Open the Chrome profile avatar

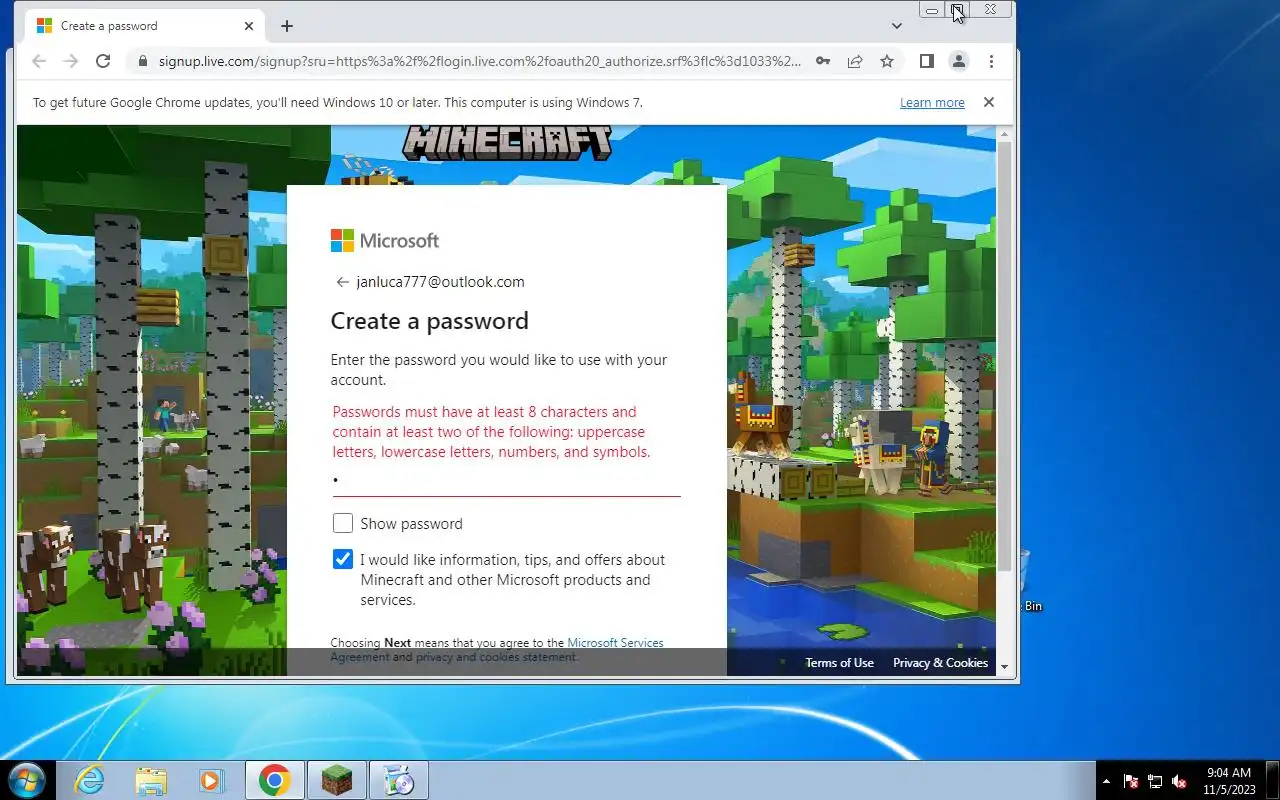(x=958, y=61)
